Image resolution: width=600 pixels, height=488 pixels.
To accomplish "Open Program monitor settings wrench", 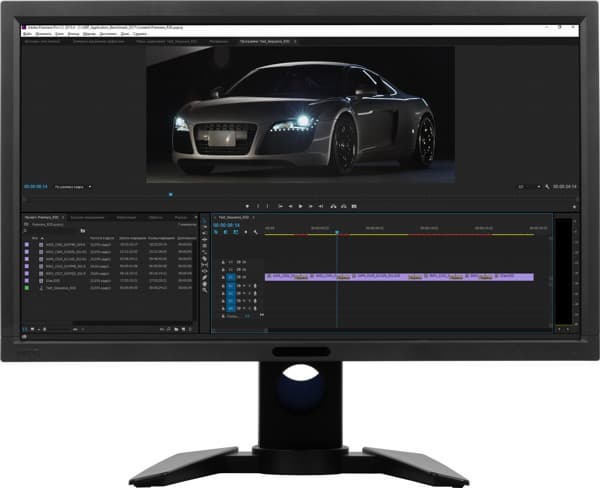I will tap(547, 187).
